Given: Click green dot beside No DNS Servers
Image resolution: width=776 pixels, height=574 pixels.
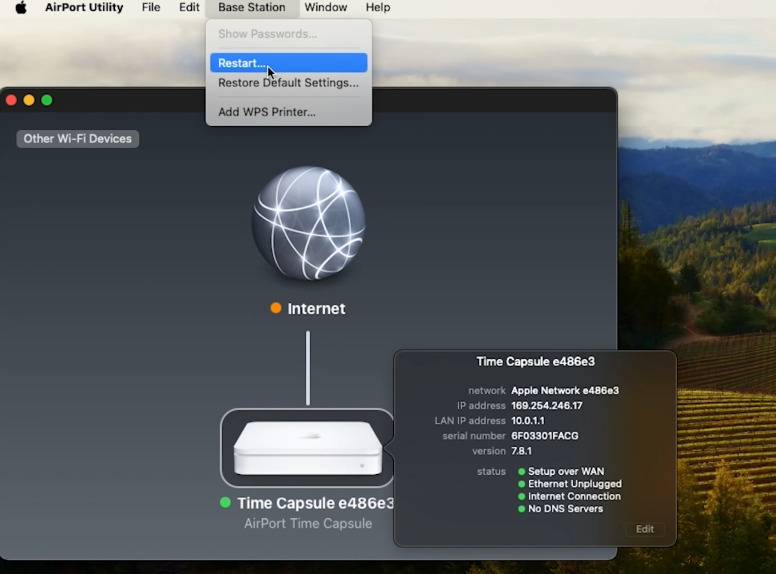Looking at the screenshot, I should click(521, 509).
